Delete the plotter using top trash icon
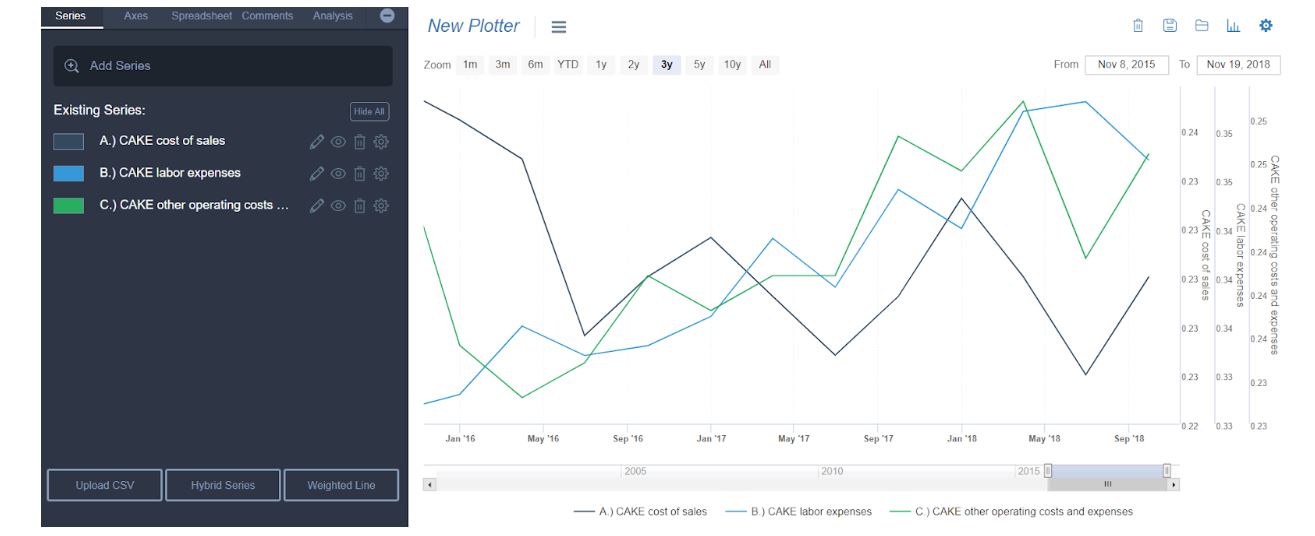This screenshot has width=1315, height=536. (1138, 26)
